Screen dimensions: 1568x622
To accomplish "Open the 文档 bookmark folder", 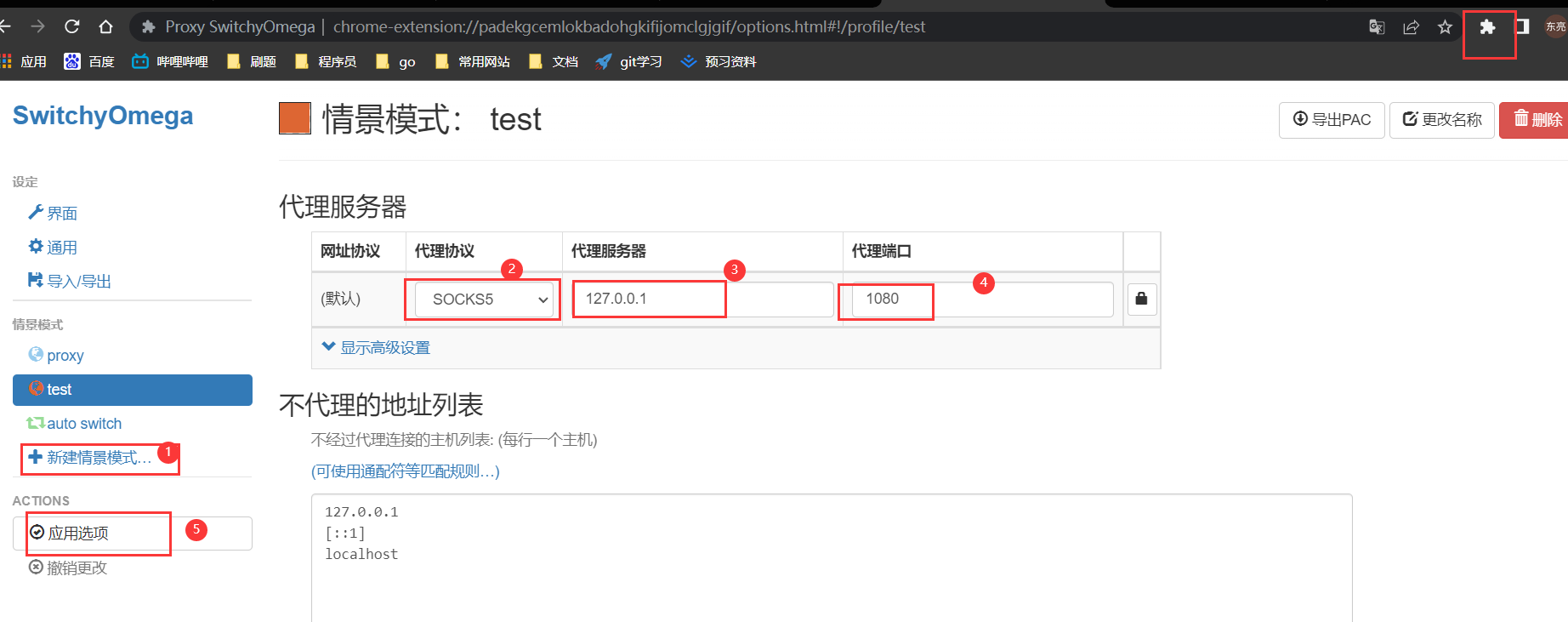I will click(x=554, y=61).
